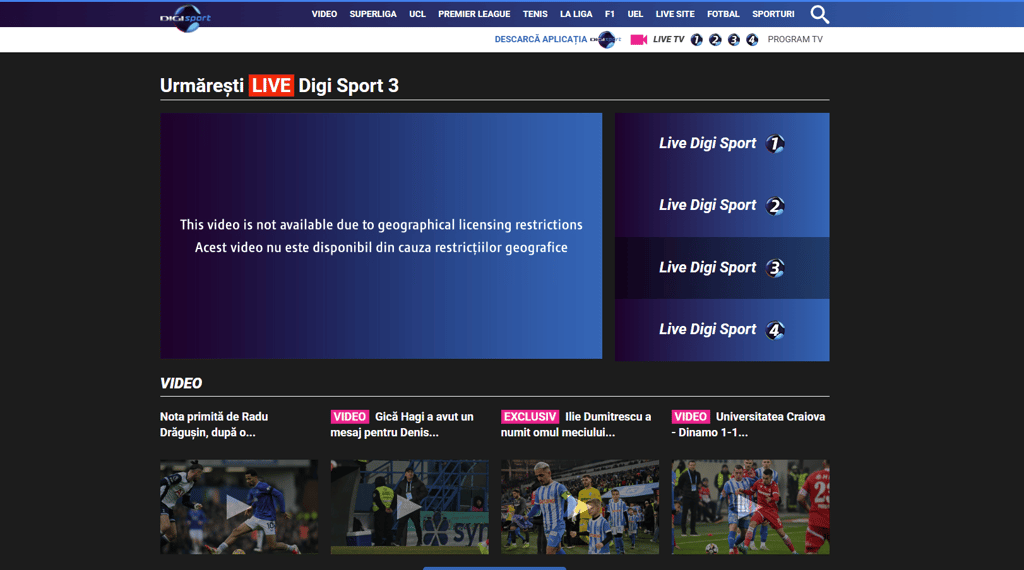Viewport: 1024px width, 570px height.
Task: Open the VIDEO menu item
Action: tap(324, 14)
